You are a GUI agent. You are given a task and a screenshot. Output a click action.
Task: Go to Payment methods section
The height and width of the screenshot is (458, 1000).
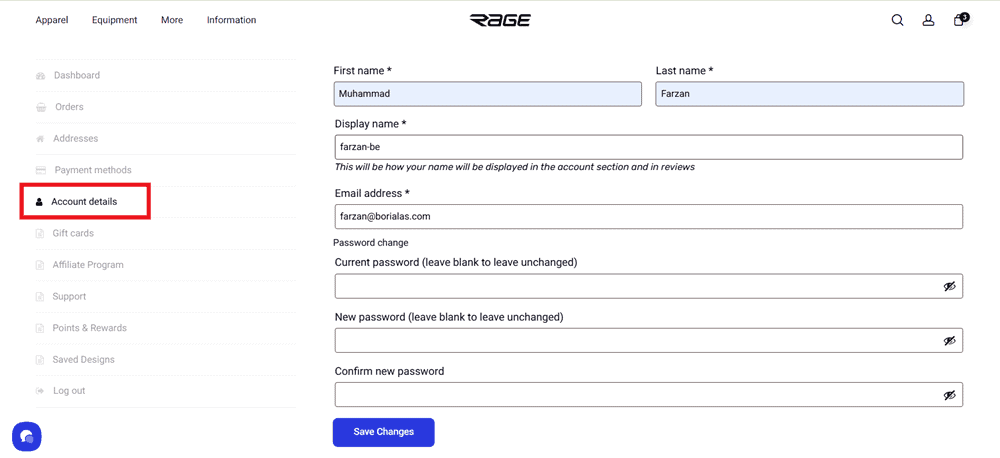[92, 170]
